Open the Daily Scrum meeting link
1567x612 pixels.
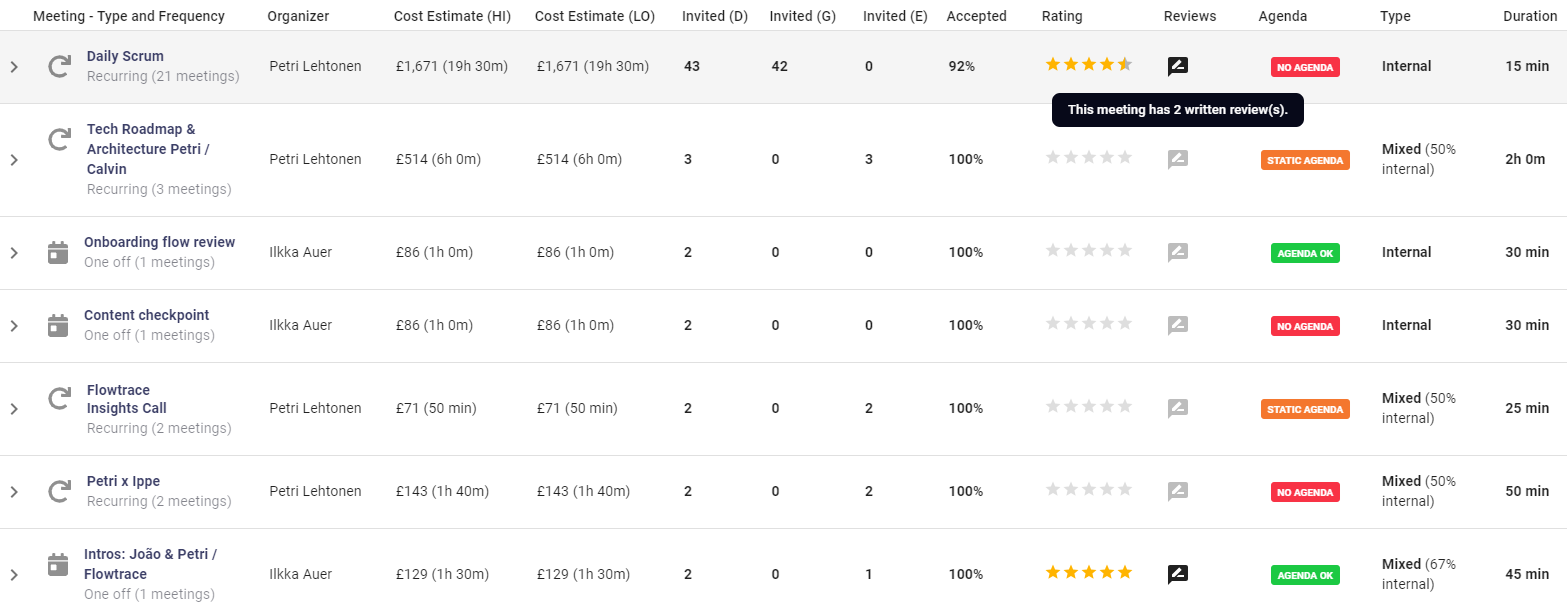coord(125,56)
